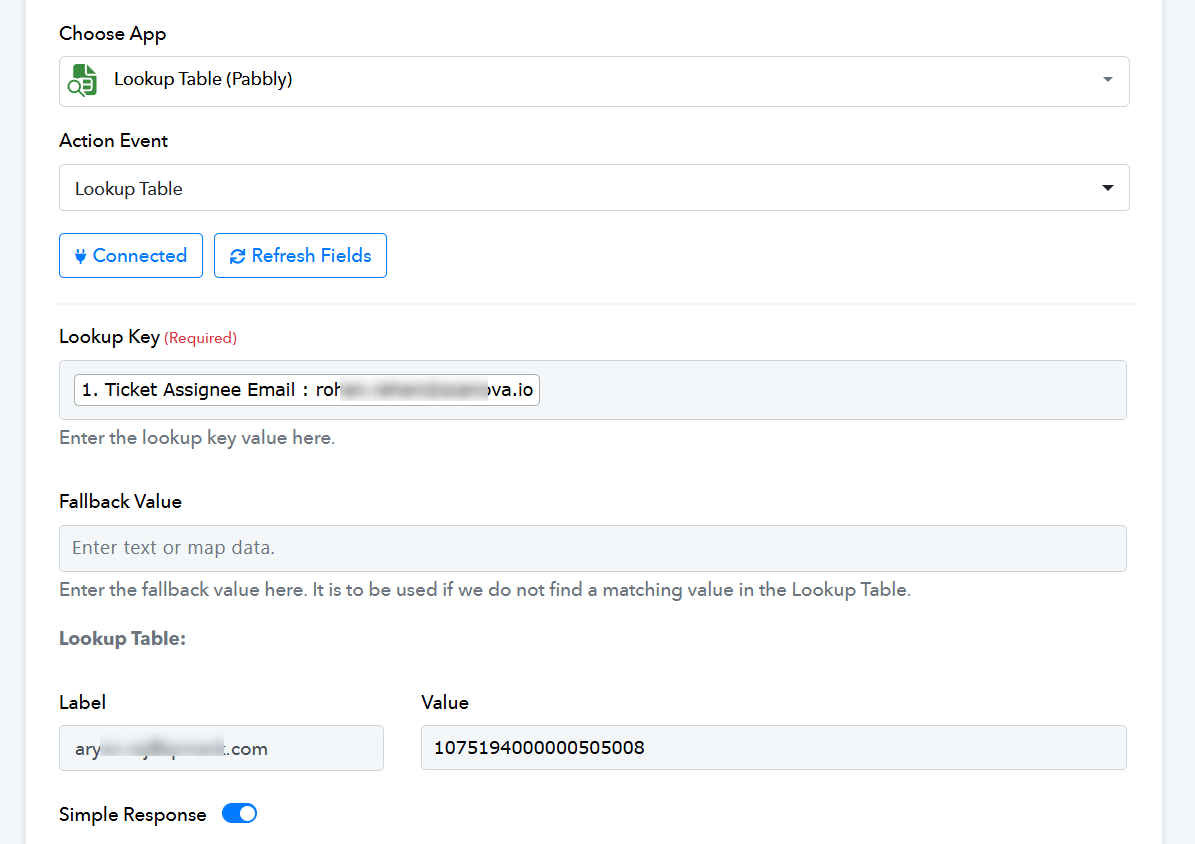Click the green Lookup Table app icon
The height and width of the screenshot is (844, 1195).
82,80
